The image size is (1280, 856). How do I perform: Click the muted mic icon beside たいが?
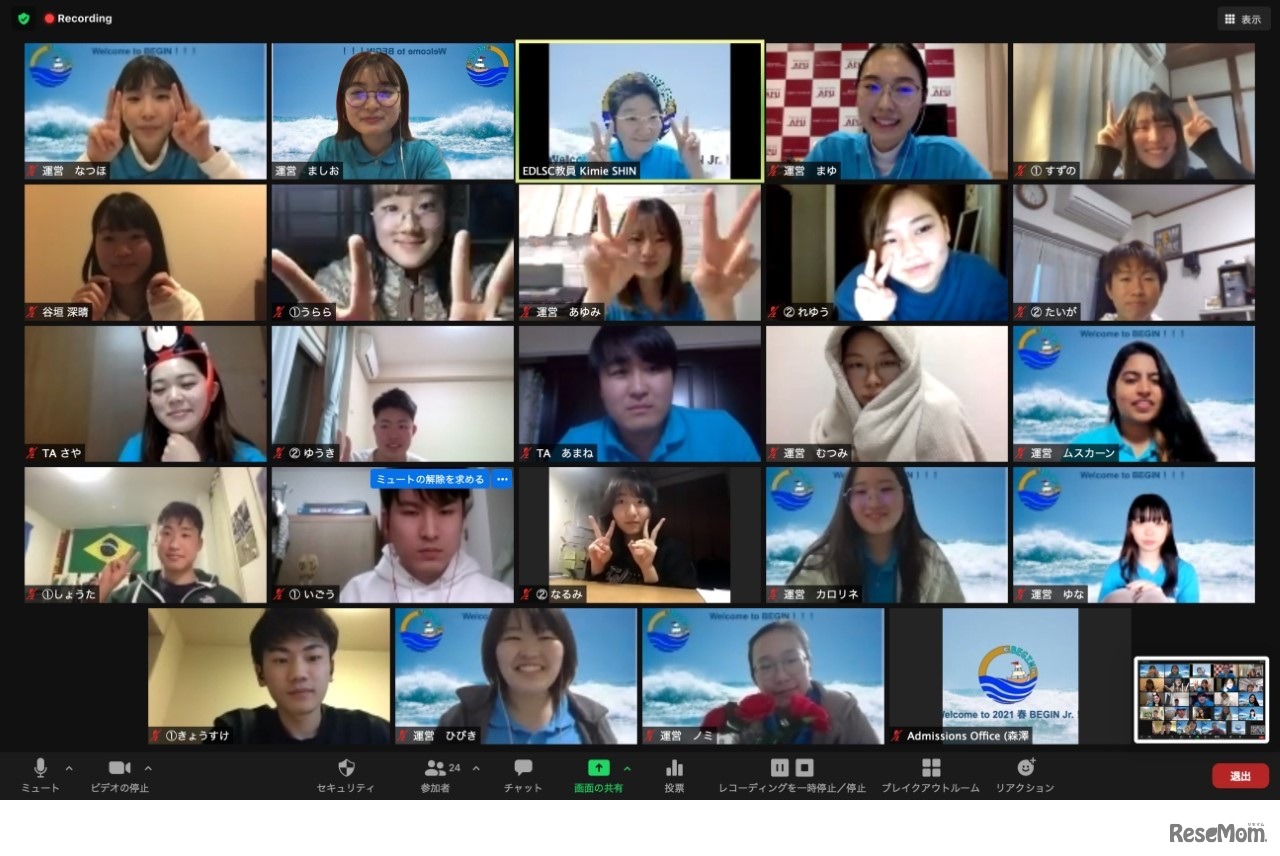click(x=1020, y=312)
